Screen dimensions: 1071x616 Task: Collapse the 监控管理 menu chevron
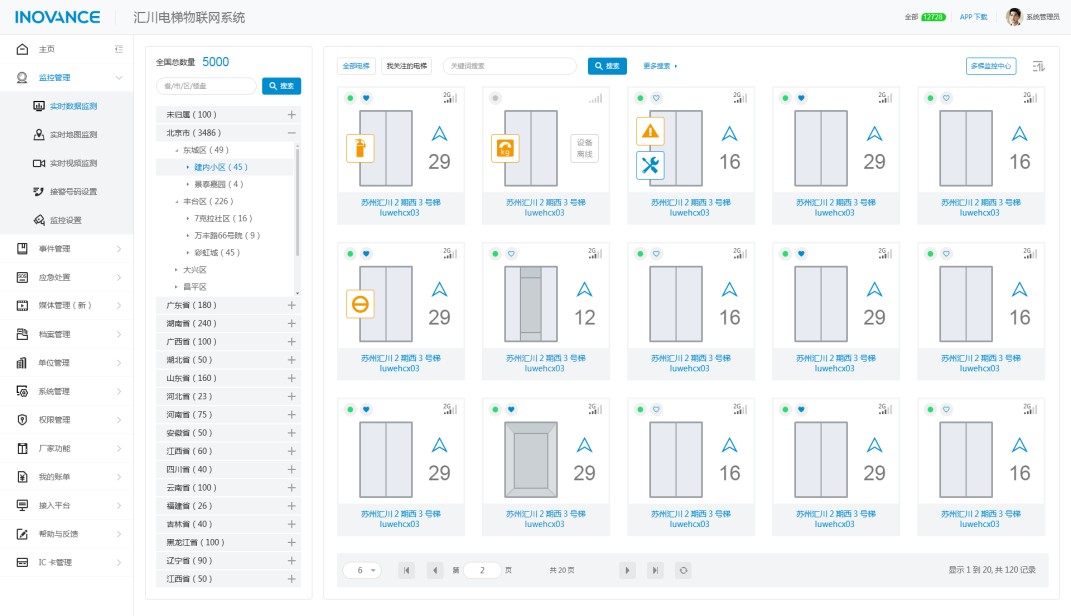pos(119,78)
